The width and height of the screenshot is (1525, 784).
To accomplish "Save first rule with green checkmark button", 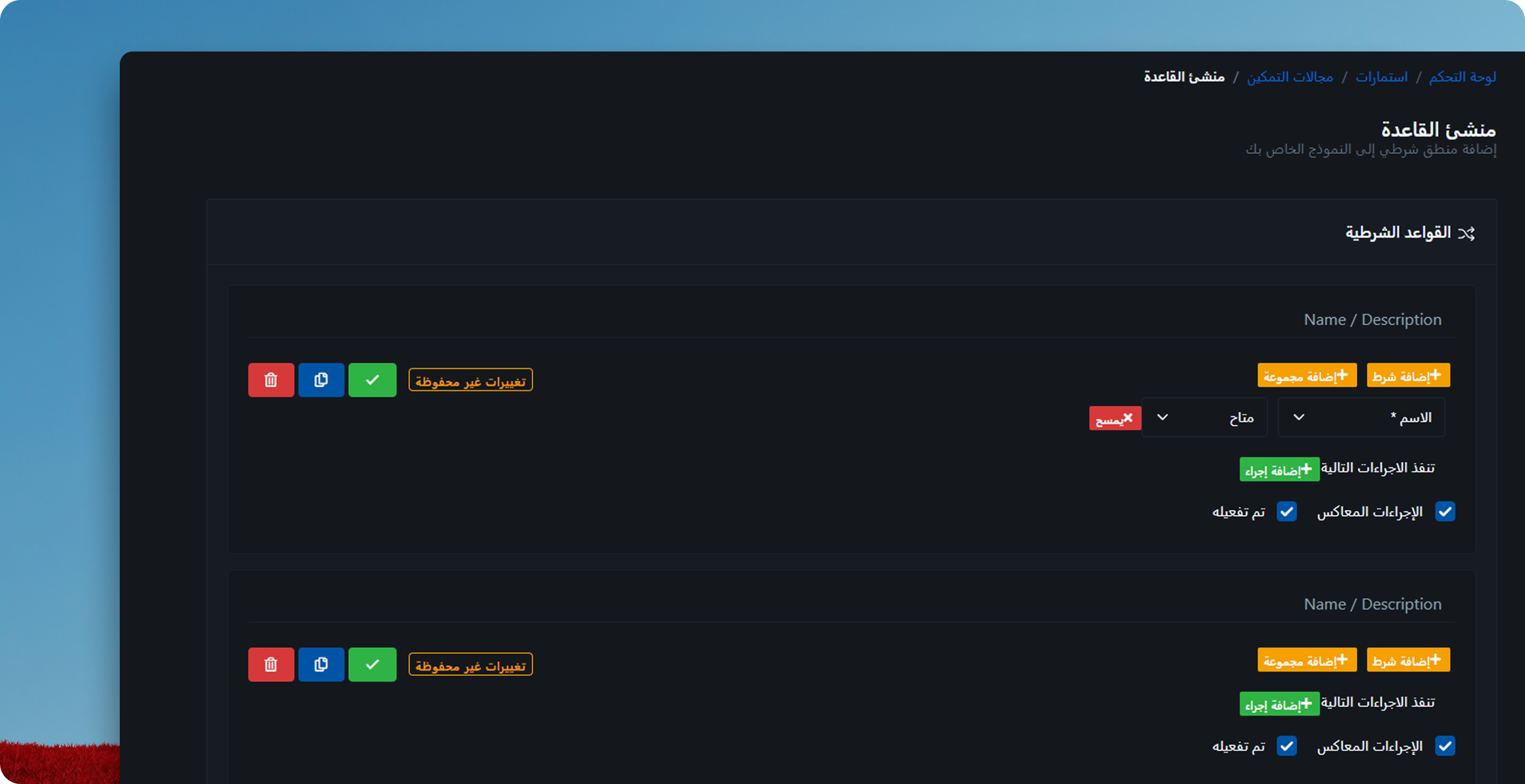I will click(x=372, y=380).
